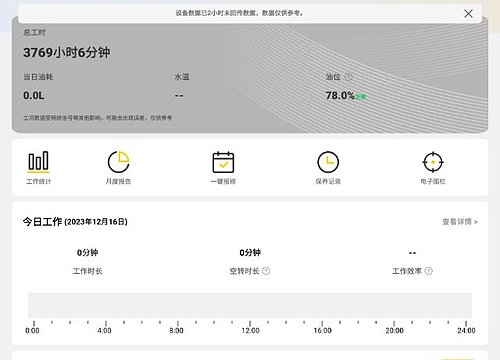
Task: Click the 0分钟 工作时长 value
Action: click(87, 253)
